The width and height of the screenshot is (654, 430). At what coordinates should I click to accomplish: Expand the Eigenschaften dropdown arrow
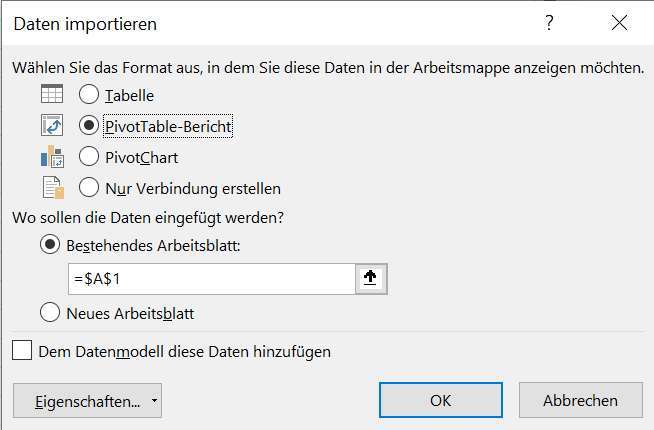(x=154, y=401)
